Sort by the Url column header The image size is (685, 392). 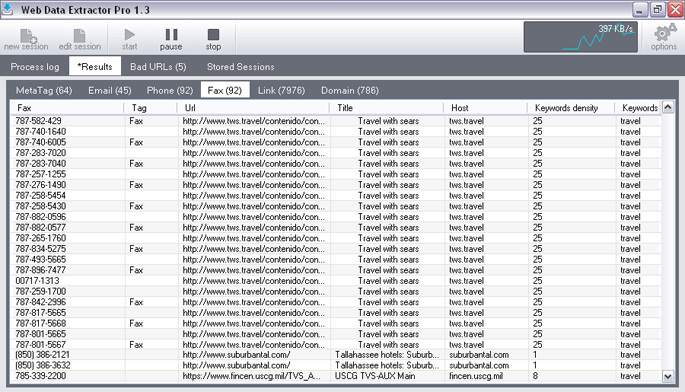pos(253,108)
